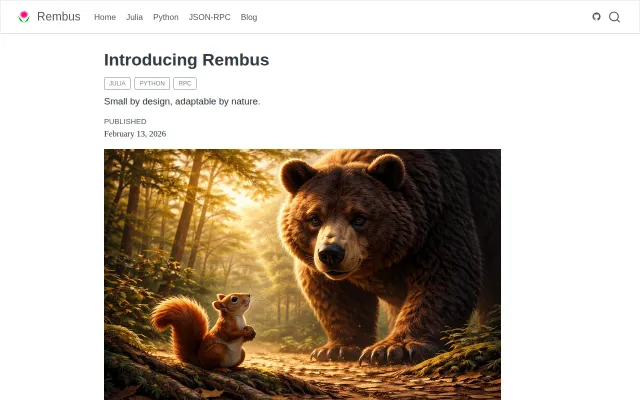The width and height of the screenshot is (640, 400).
Task: Open the Julia navigation item
Action: 134,17
